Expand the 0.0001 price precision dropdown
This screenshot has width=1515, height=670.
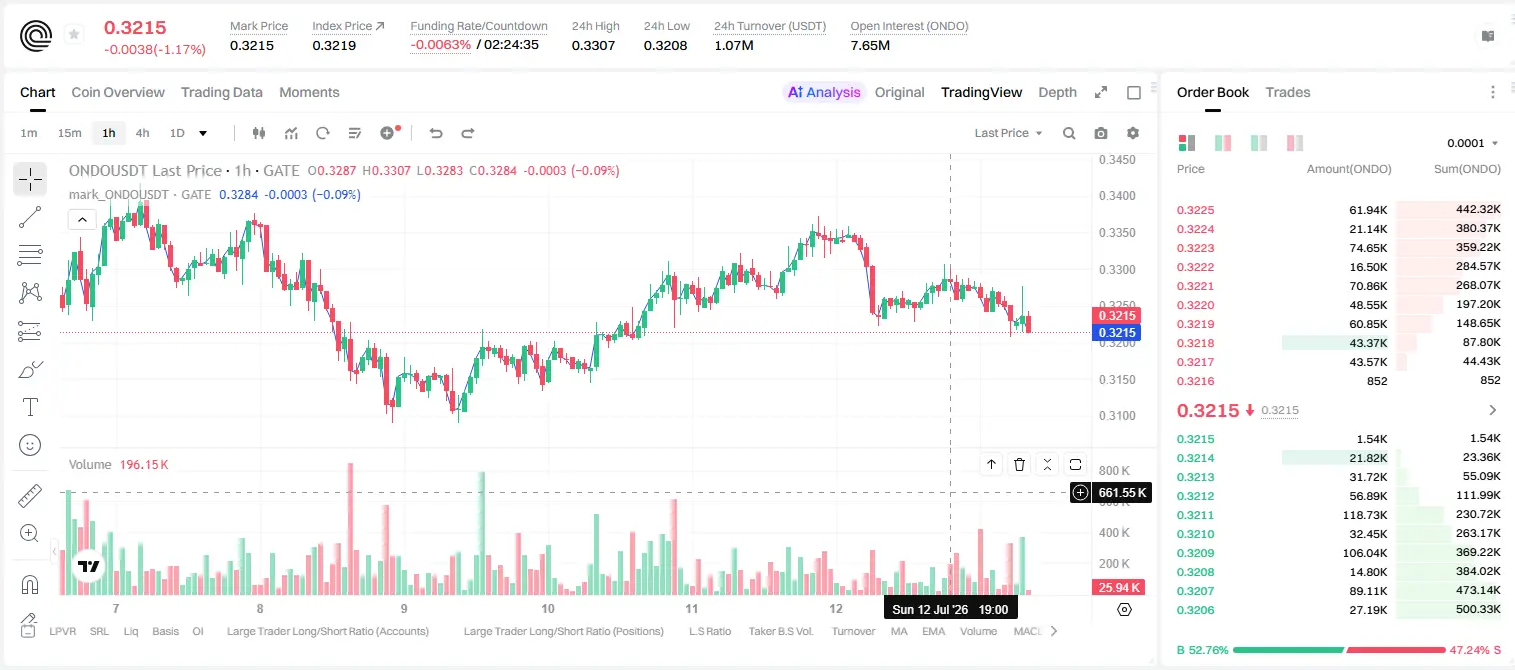tap(1473, 143)
